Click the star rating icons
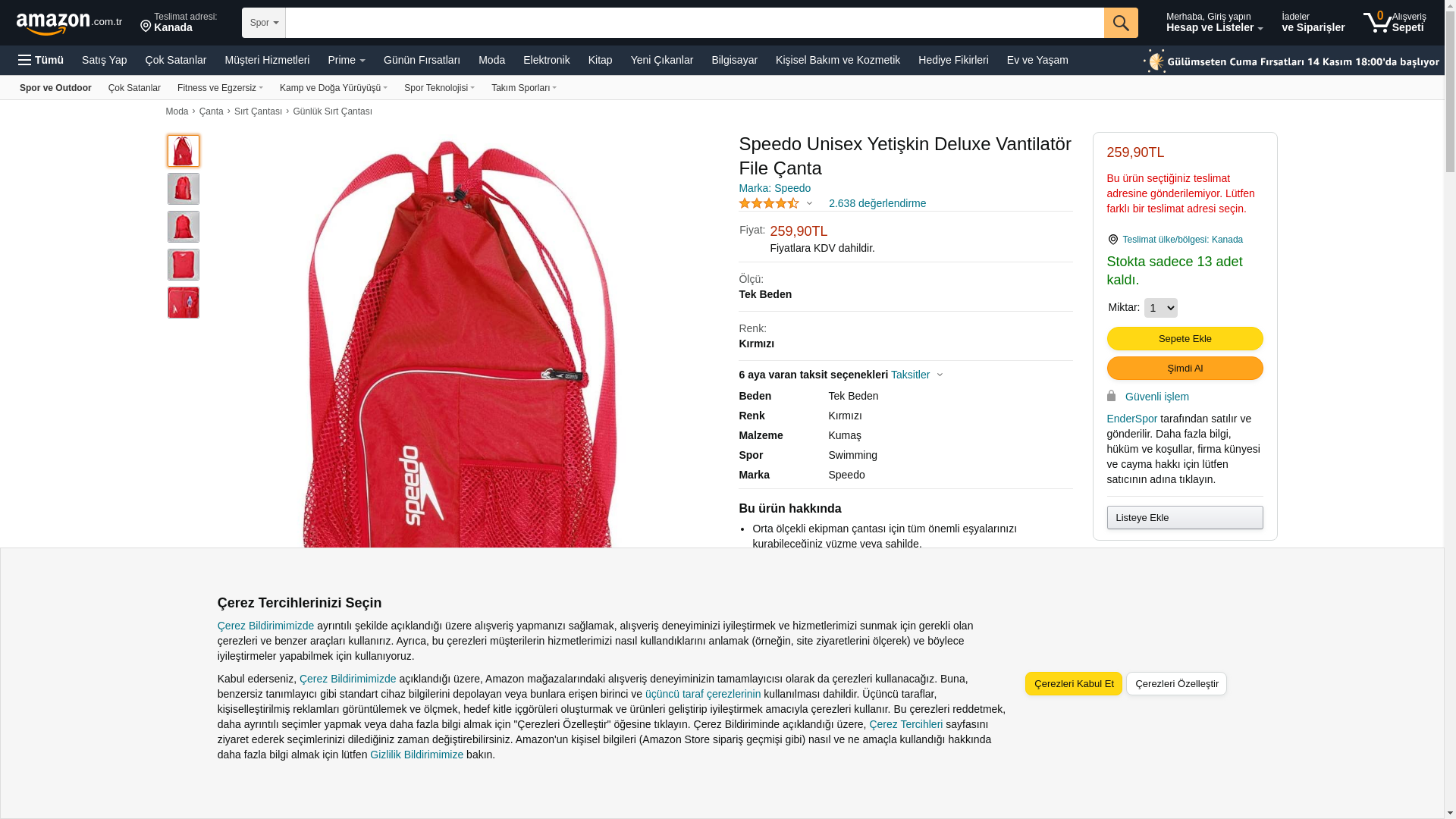1456x819 pixels. coord(769,203)
